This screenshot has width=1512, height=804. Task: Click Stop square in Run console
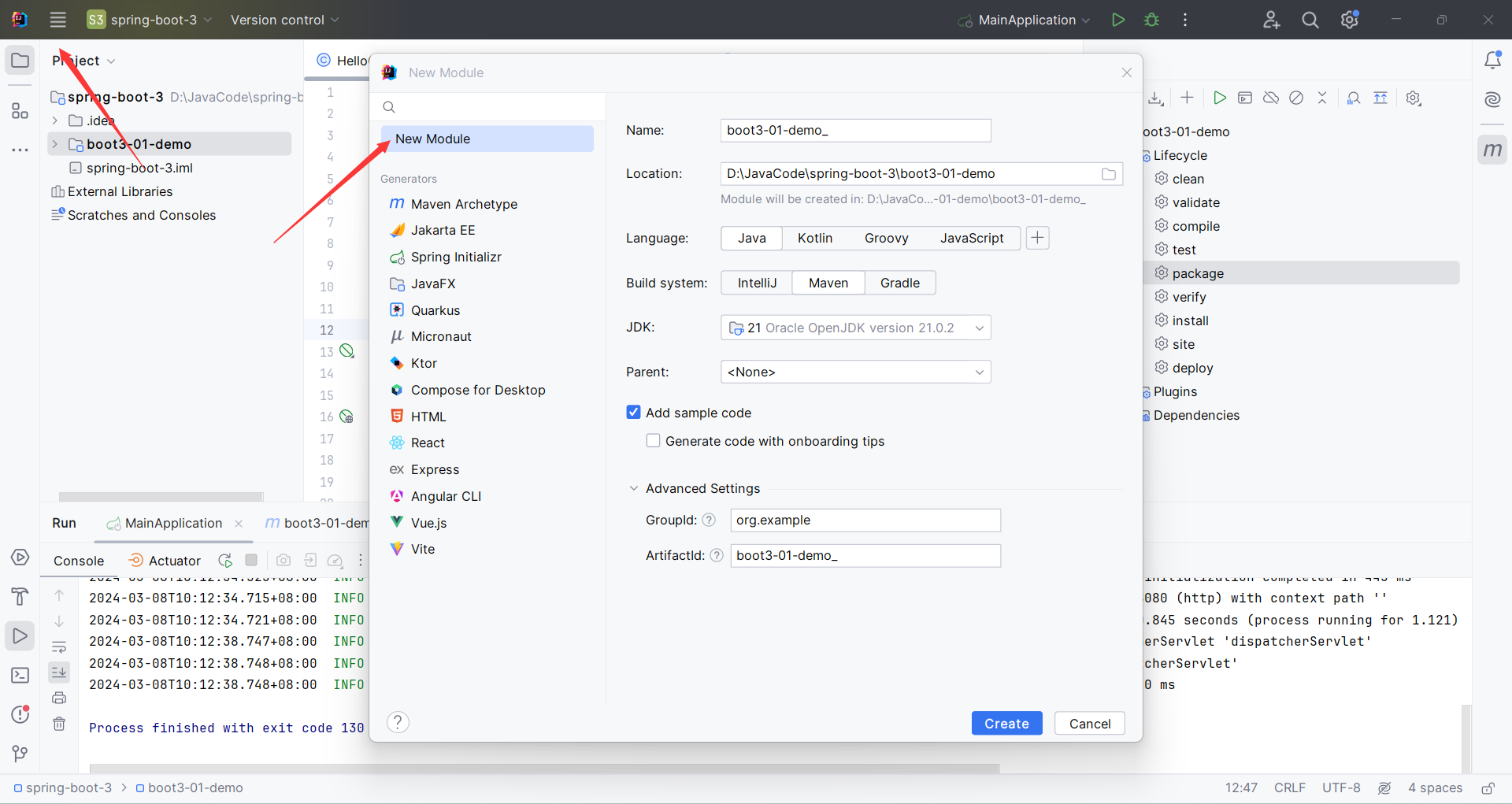(251, 560)
